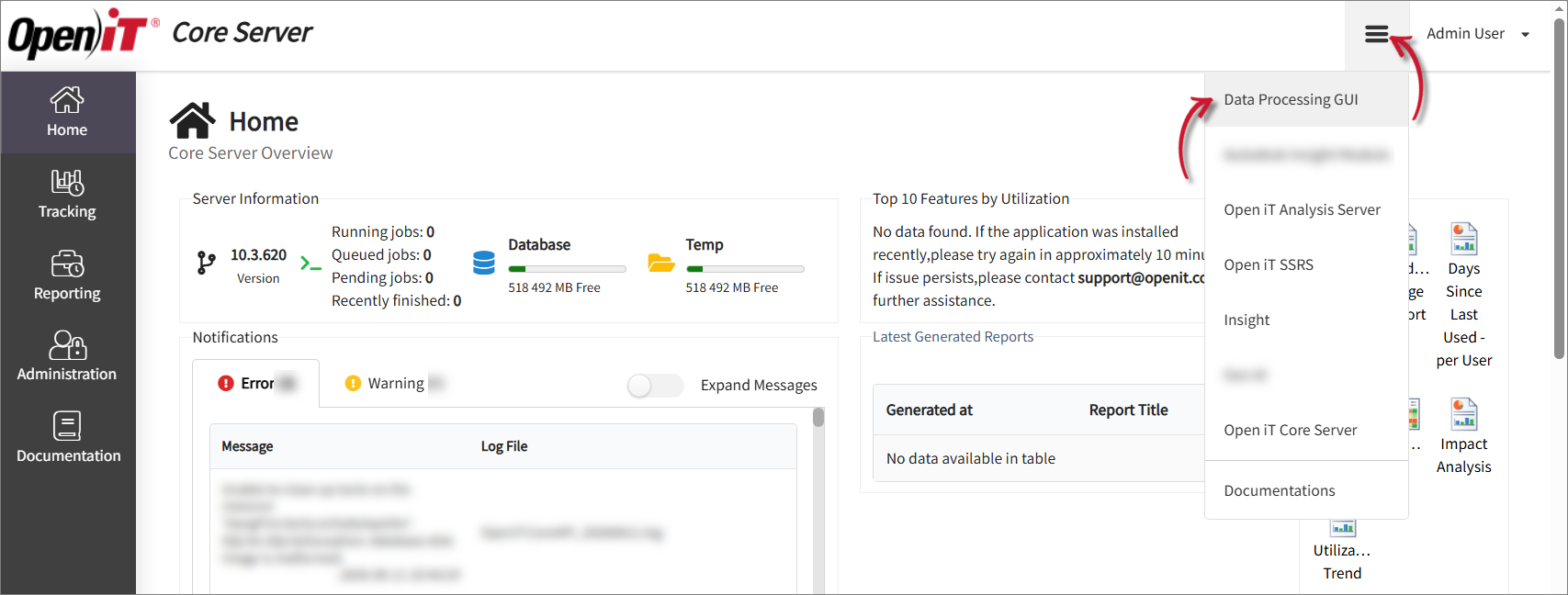Open Administration in the sidebar
Image resolution: width=1568 pixels, height=595 pixels.
tap(67, 356)
